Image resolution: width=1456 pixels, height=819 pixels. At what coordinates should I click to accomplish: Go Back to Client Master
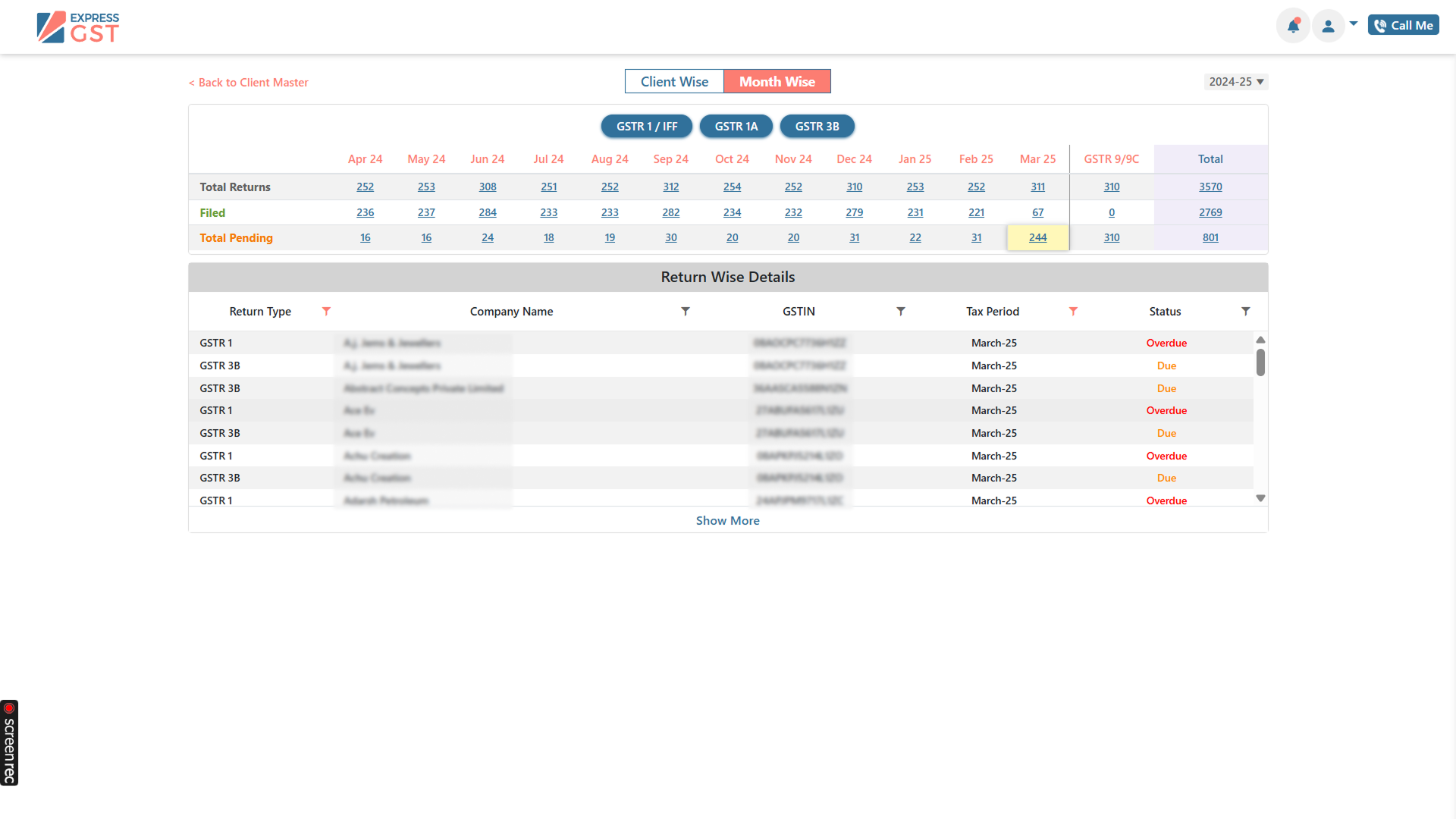[248, 82]
